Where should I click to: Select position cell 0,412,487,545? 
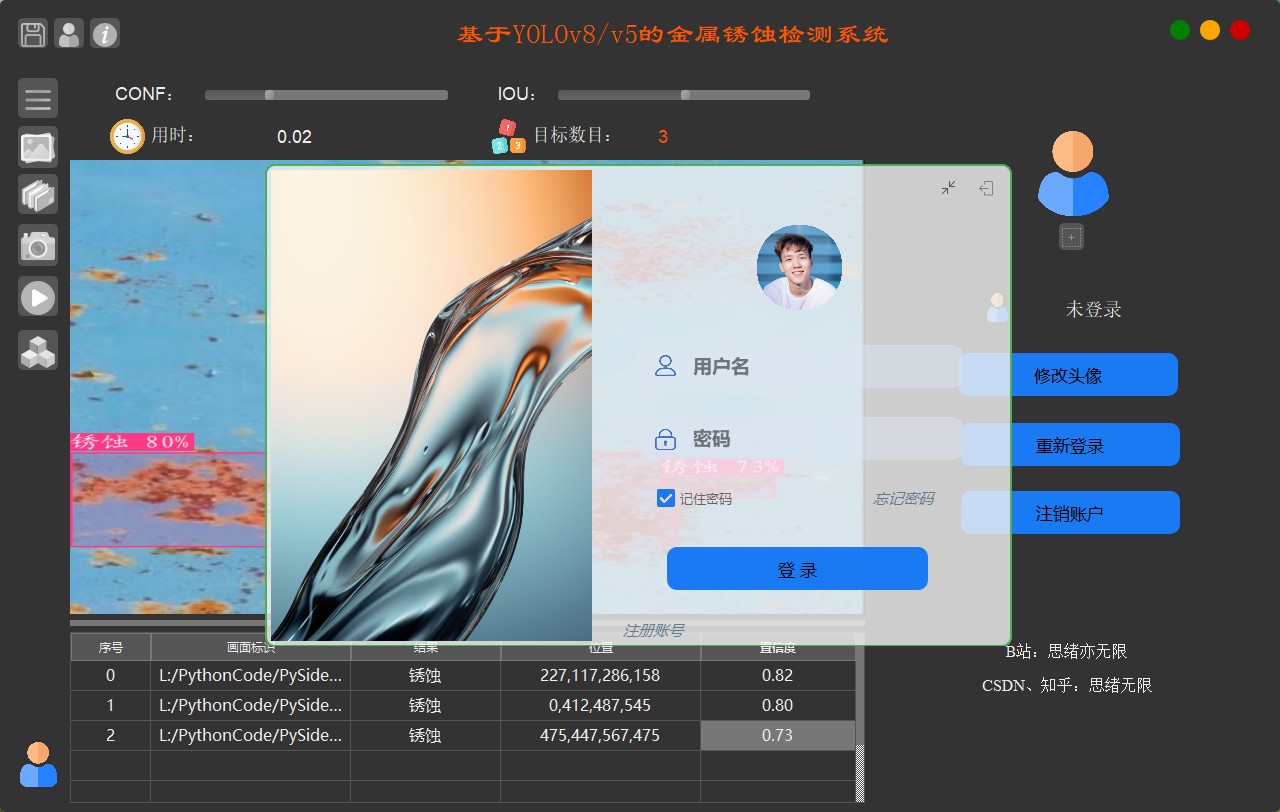(x=600, y=705)
